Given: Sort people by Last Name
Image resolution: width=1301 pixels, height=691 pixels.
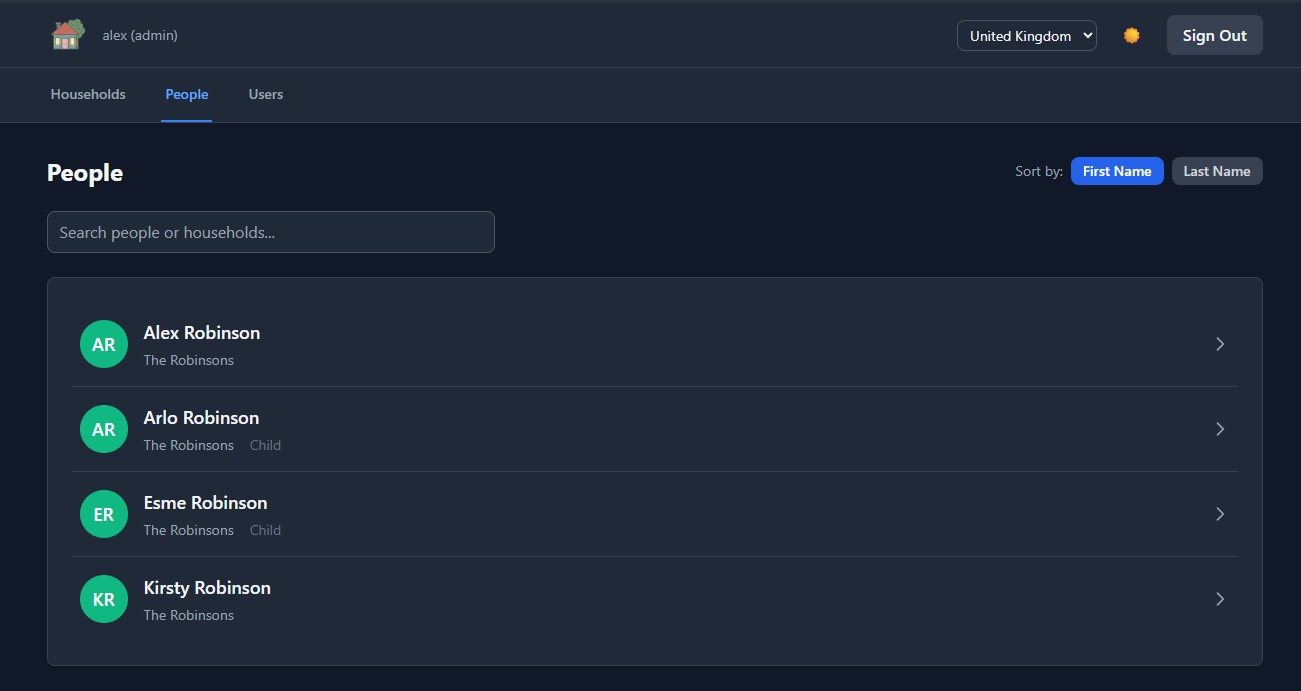Looking at the screenshot, I should 1217,171.
